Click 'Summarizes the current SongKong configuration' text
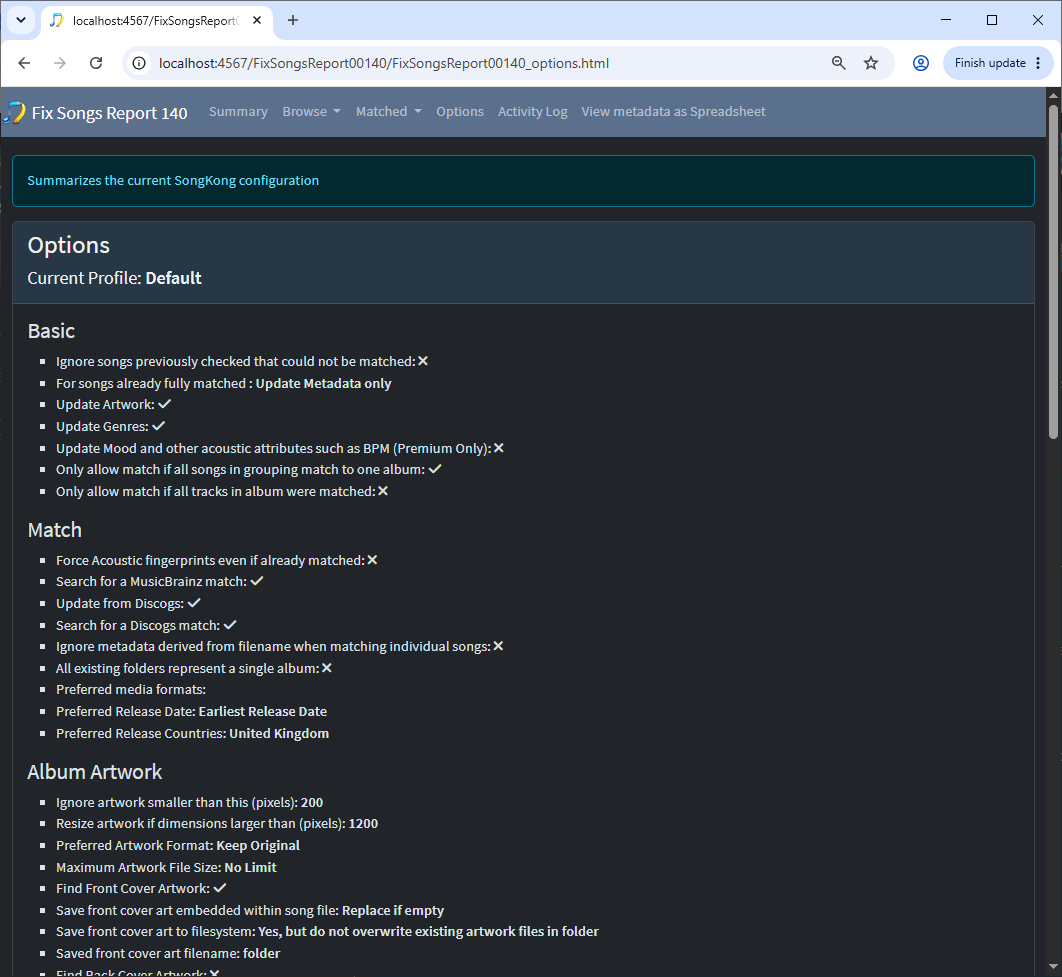Image resolution: width=1062 pixels, height=977 pixels. click(173, 181)
